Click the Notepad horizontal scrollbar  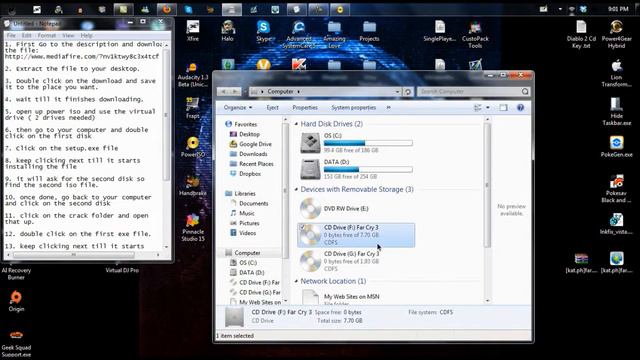click(73, 255)
